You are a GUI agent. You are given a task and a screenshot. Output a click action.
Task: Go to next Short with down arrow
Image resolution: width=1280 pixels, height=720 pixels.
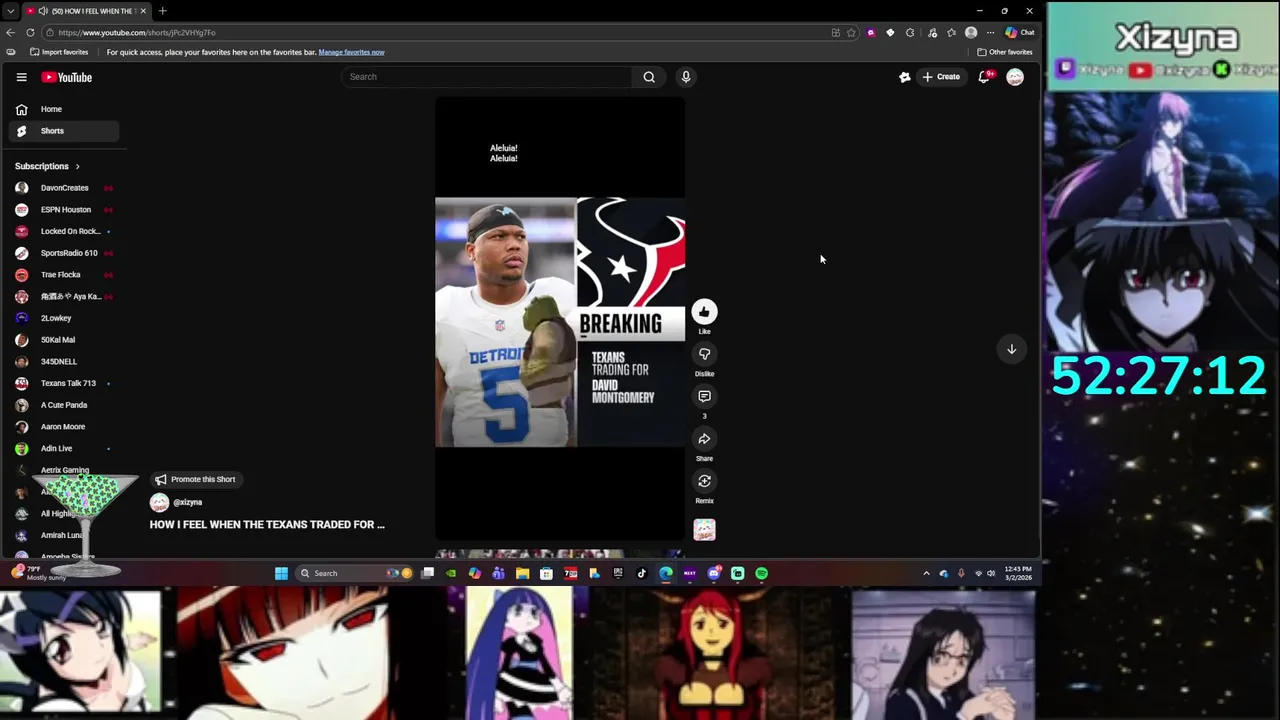tap(1011, 349)
